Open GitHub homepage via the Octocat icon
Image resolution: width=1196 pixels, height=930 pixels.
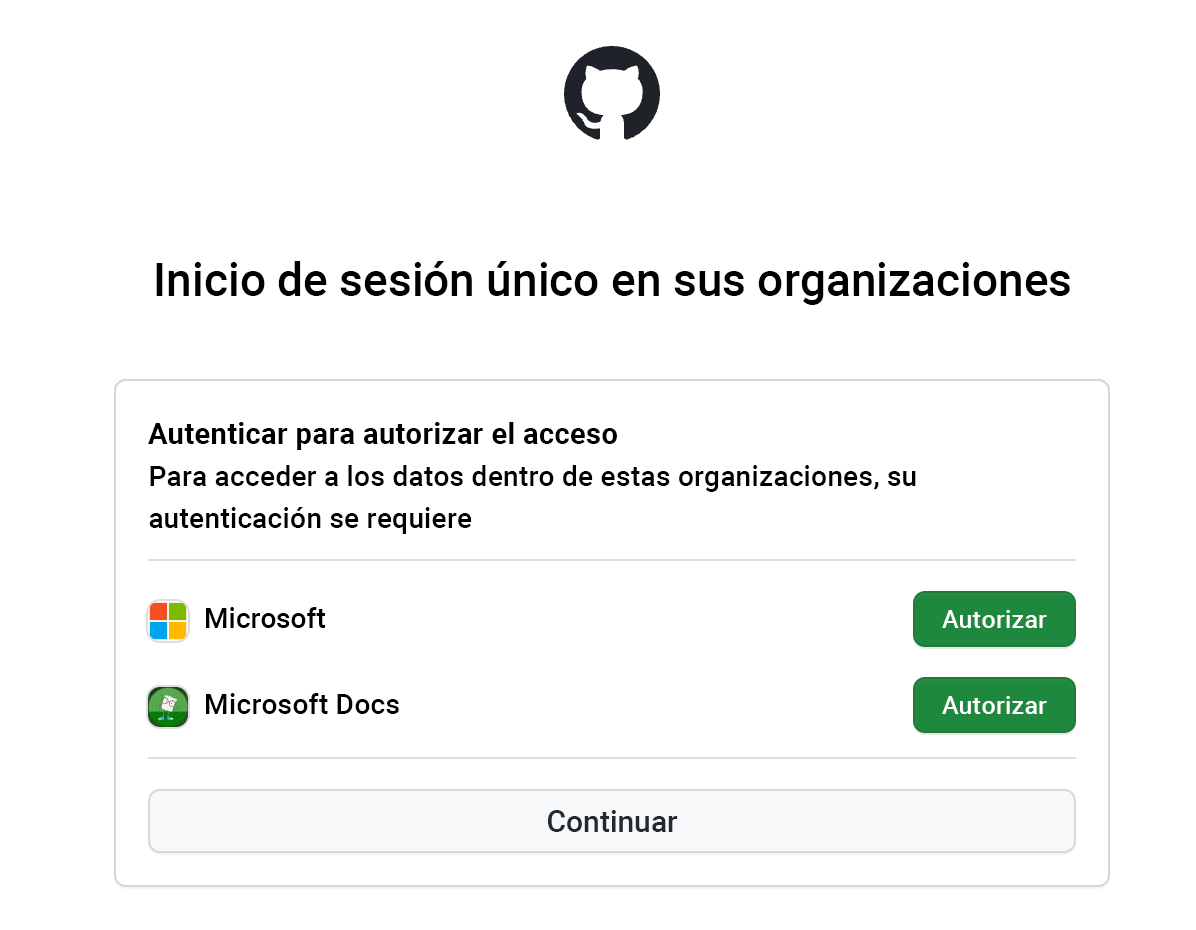(611, 93)
